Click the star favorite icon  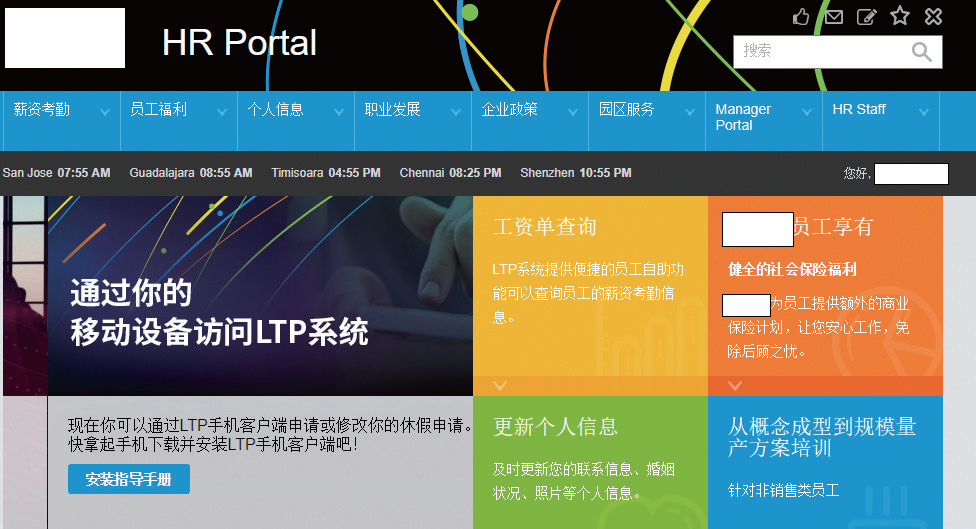tap(899, 16)
